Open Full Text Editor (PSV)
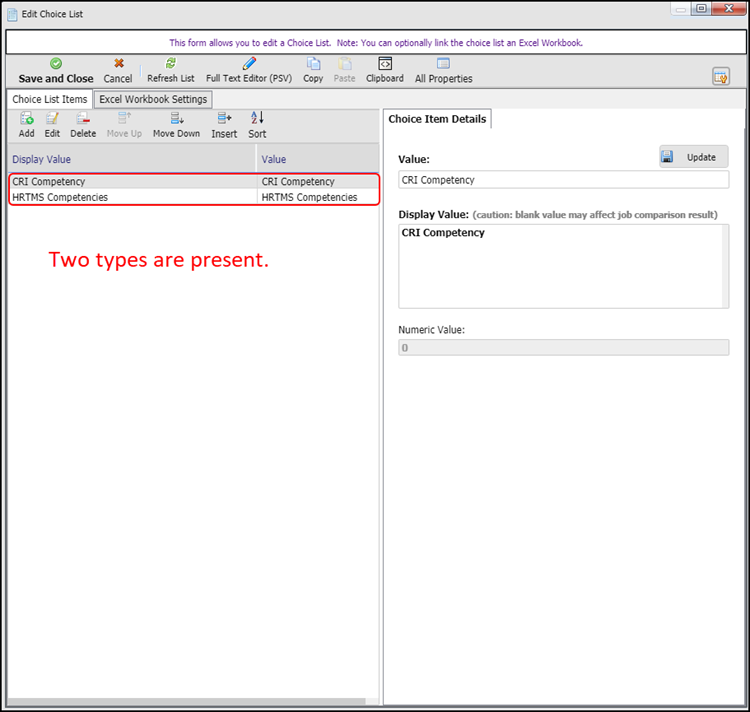The height and width of the screenshot is (712, 750). (x=248, y=71)
